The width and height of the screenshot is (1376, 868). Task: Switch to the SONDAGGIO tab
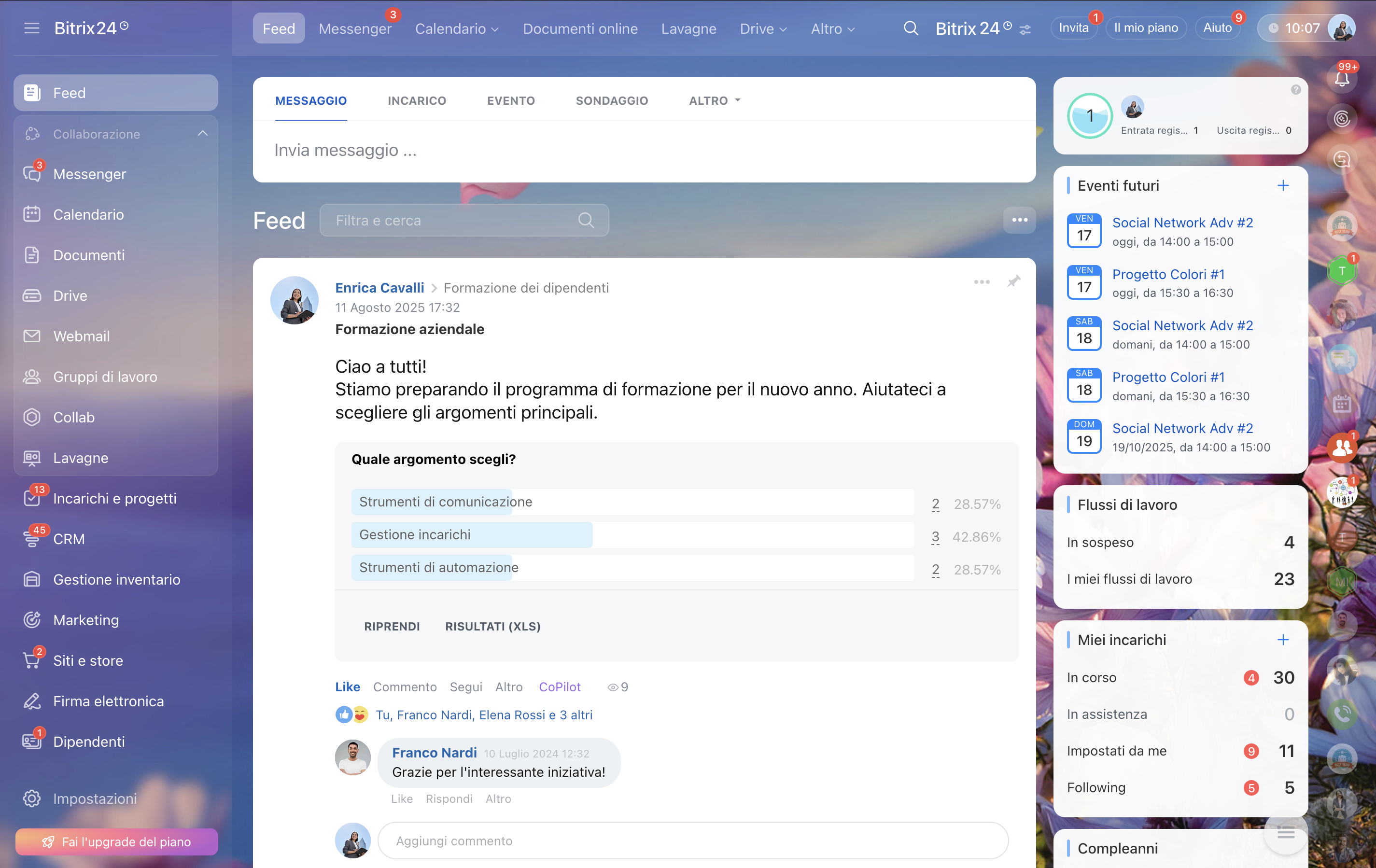point(611,100)
